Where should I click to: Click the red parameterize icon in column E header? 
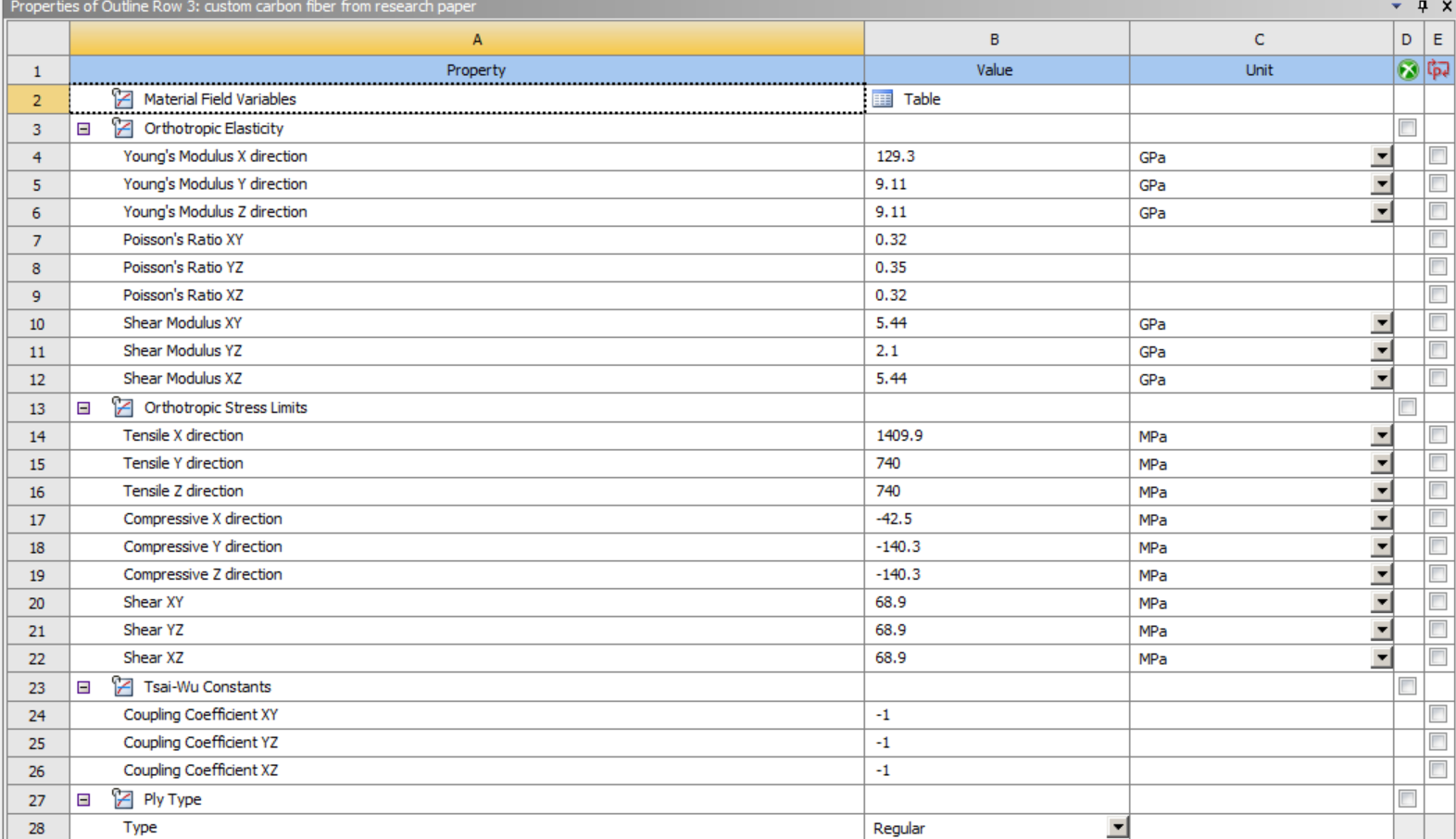tap(1438, 69)
